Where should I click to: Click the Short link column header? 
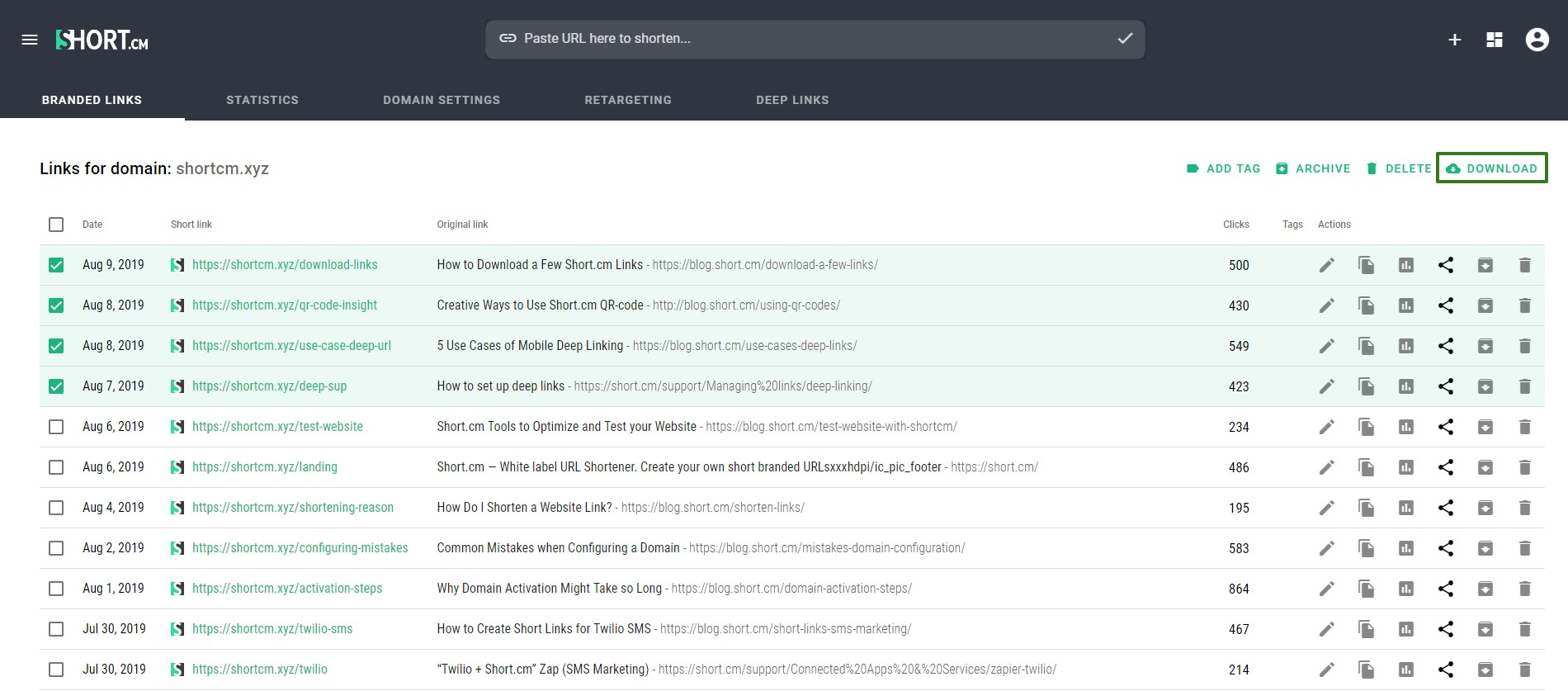click(x=191, y=225)
